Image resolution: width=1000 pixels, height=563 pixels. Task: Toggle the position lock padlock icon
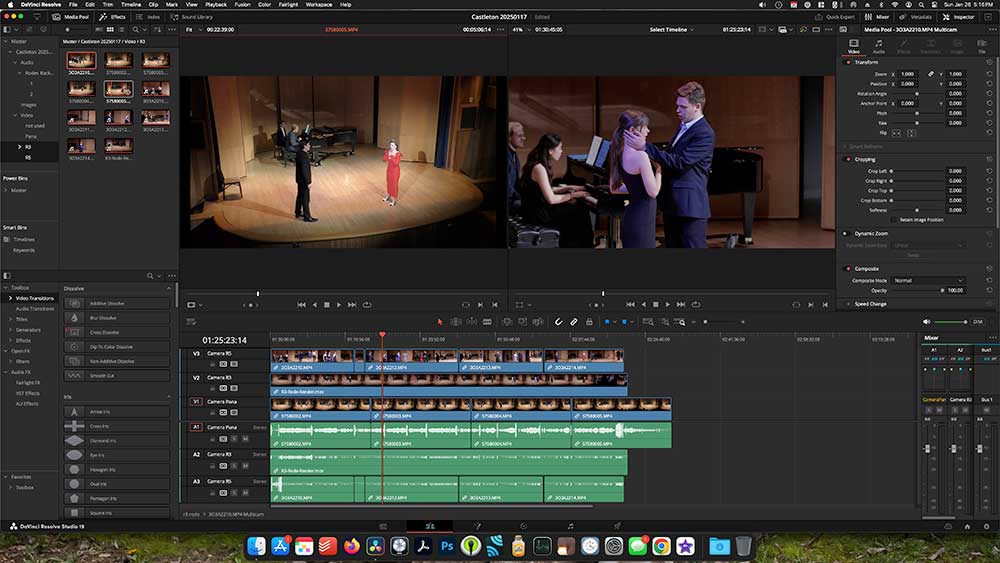click(589, 322)
